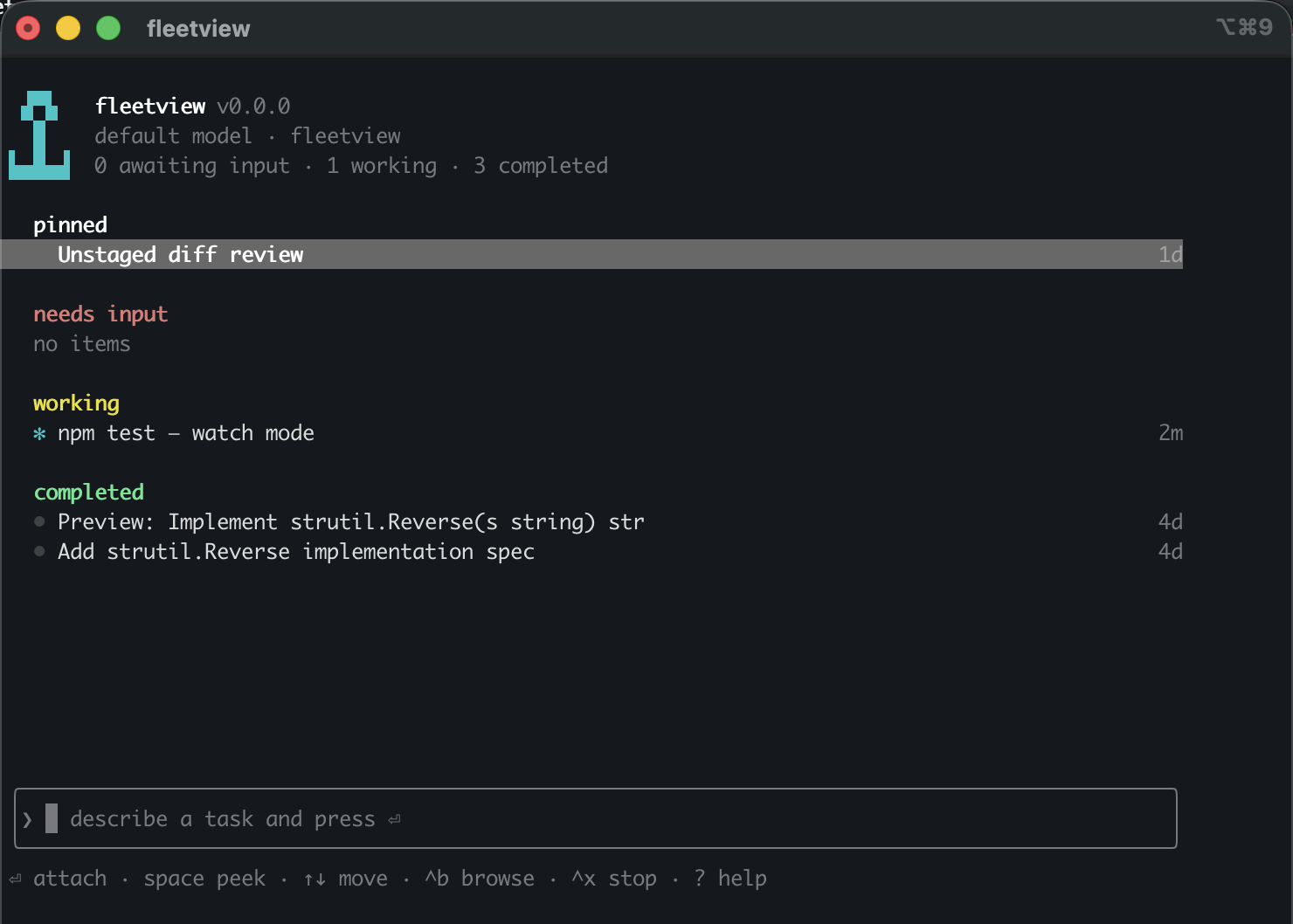Click the ^b browse shortcut hint
Viewport: 1293px width, 924px height.
[480, 879]
